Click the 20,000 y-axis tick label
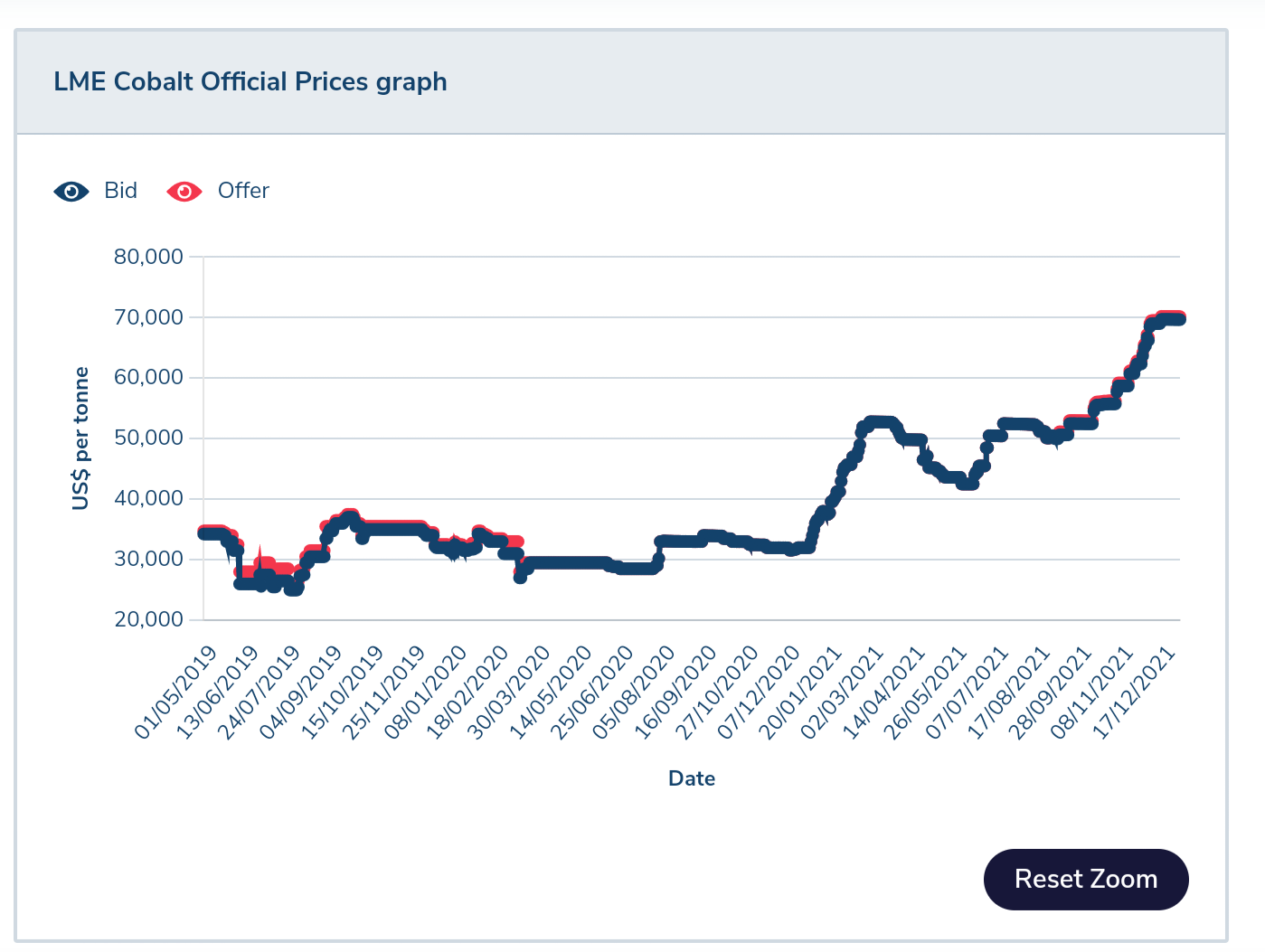 pyautogui.click(x=148, y=620)
